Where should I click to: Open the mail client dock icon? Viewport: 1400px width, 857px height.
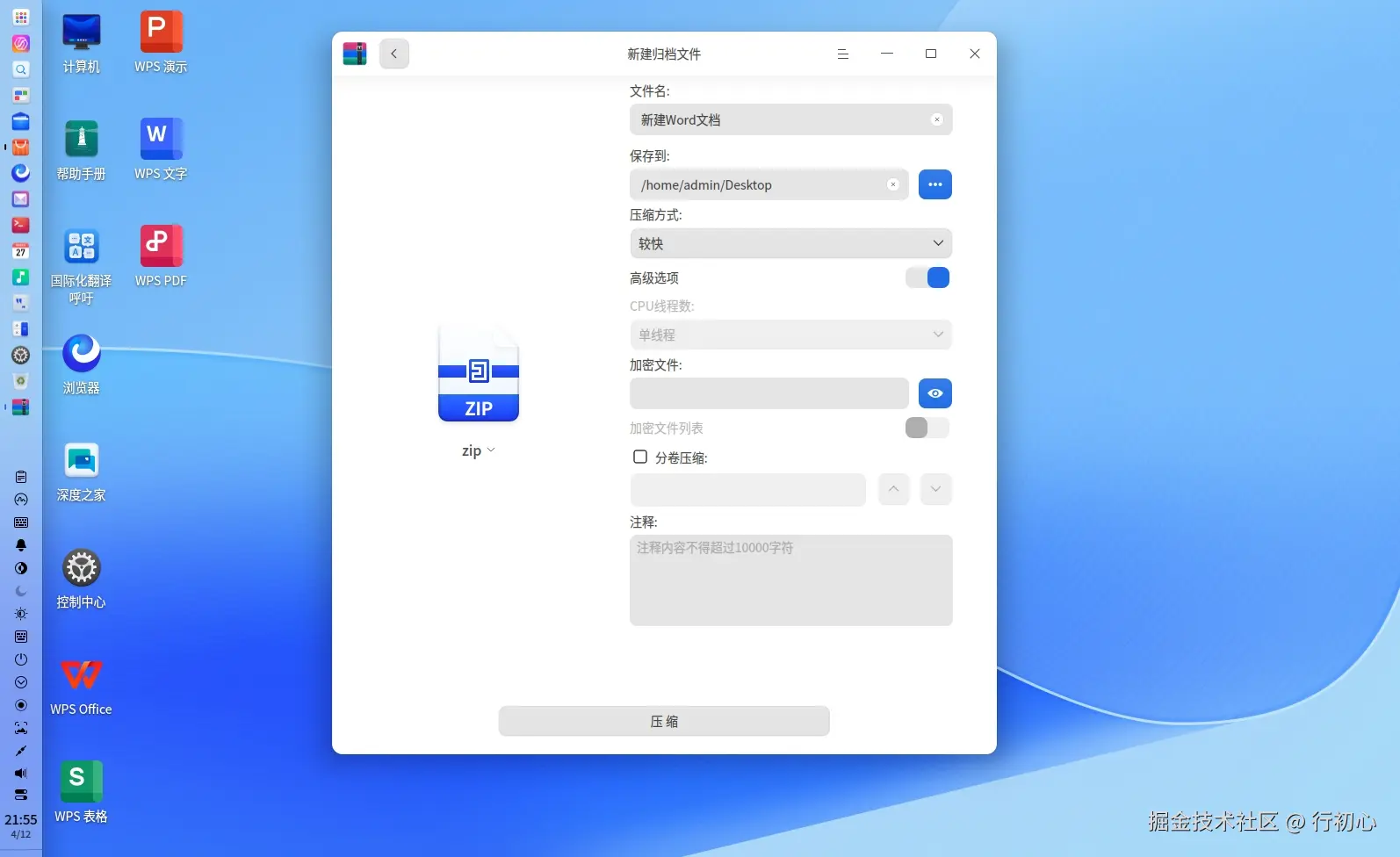coord(21,199)
